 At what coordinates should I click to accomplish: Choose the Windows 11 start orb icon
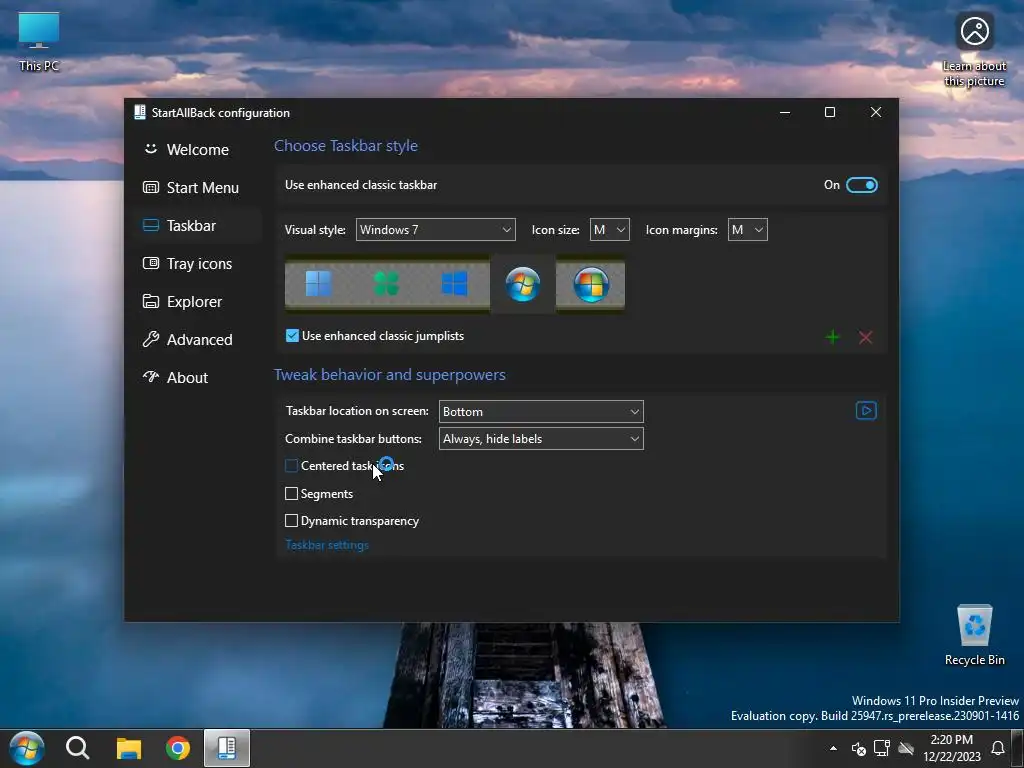tap(319, 284)
